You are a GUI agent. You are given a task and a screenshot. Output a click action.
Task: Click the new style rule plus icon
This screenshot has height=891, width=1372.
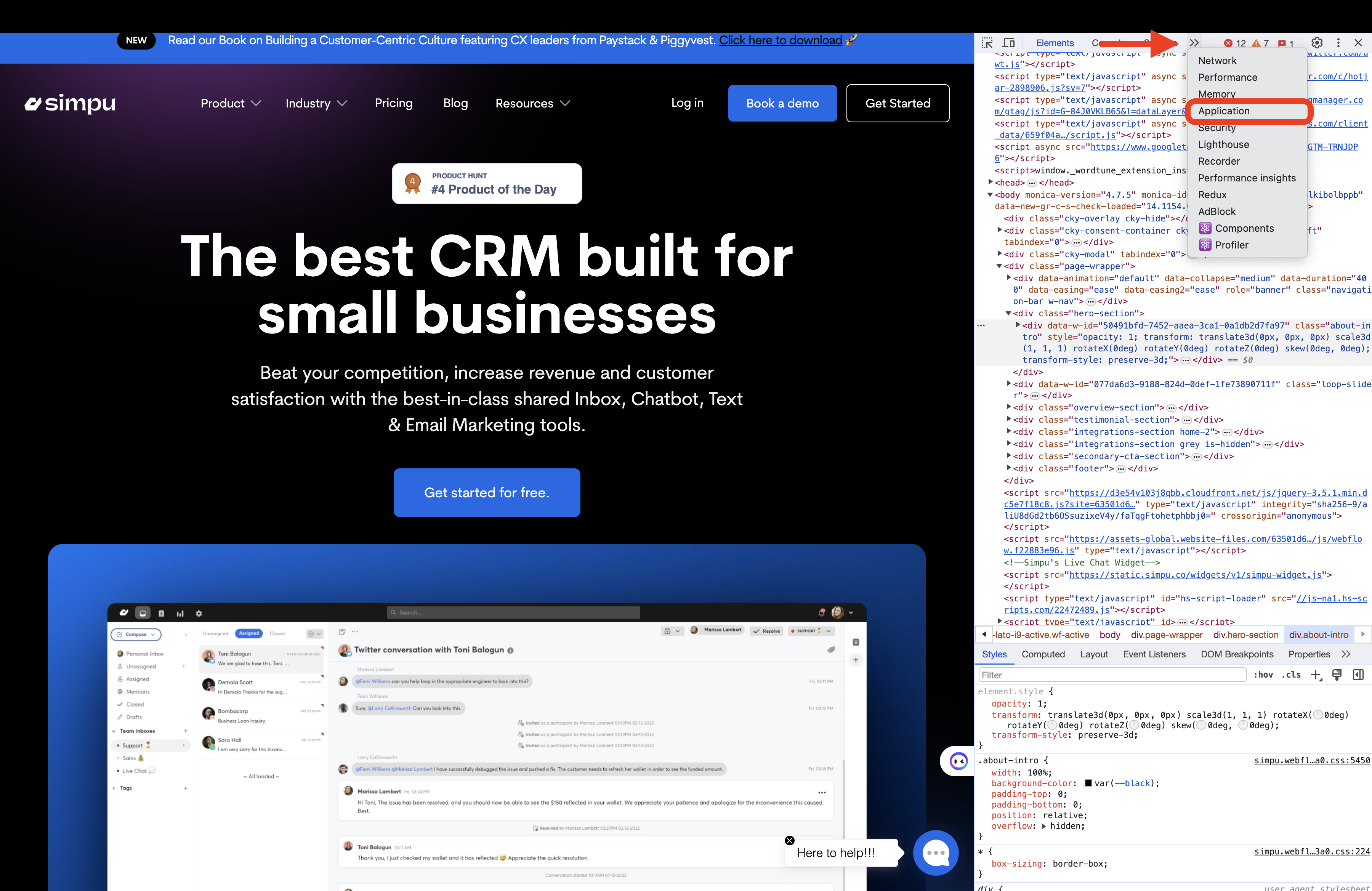tap(1316, 675)
